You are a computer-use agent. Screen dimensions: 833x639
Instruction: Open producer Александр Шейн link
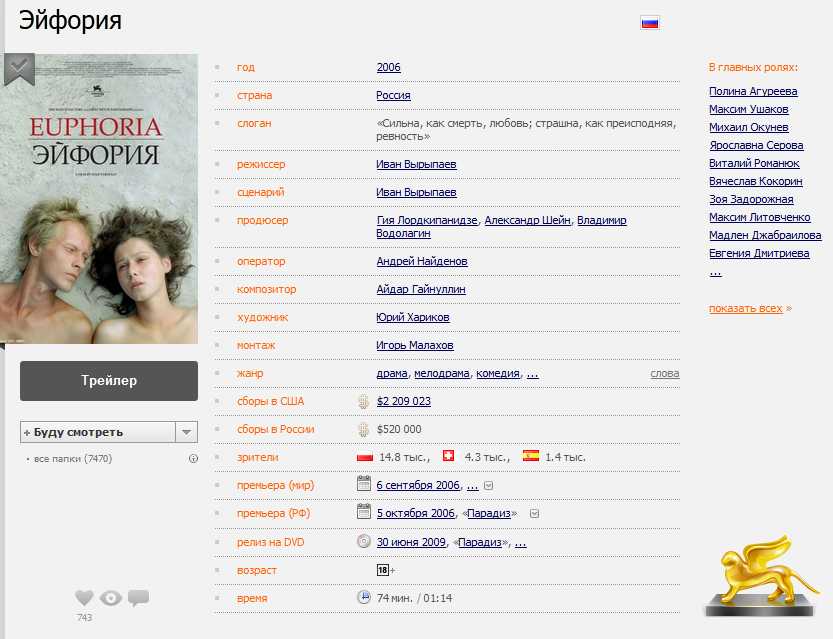(528, 220)
